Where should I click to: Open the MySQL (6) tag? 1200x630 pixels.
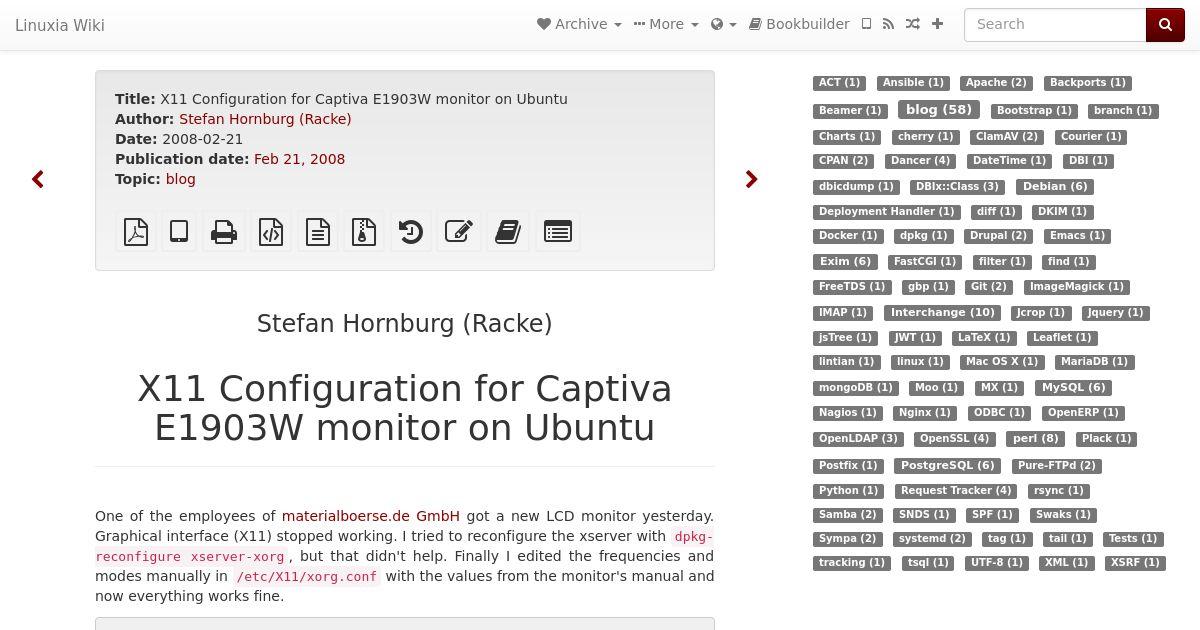pyautogui.click(x=1073, y=387)
